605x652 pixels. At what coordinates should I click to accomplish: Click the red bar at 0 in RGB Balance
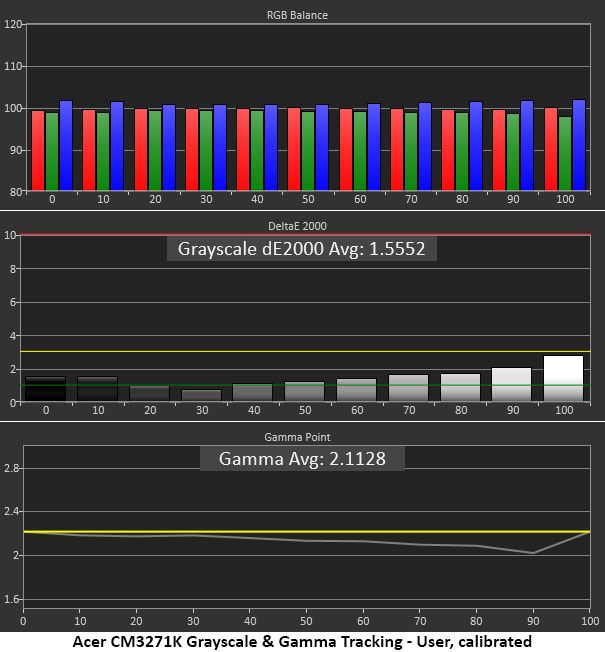[x=38, y=151]
